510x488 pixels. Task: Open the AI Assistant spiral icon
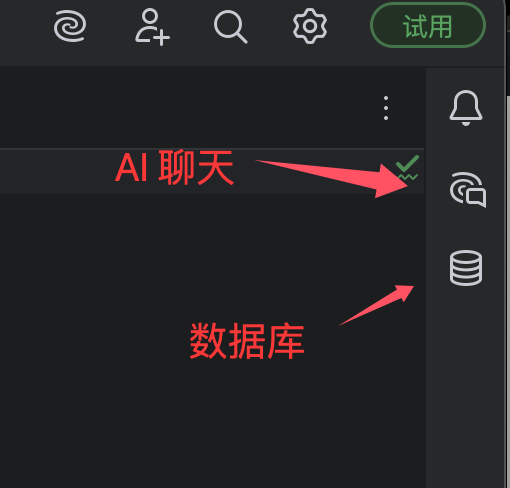(x=70, y=26)
